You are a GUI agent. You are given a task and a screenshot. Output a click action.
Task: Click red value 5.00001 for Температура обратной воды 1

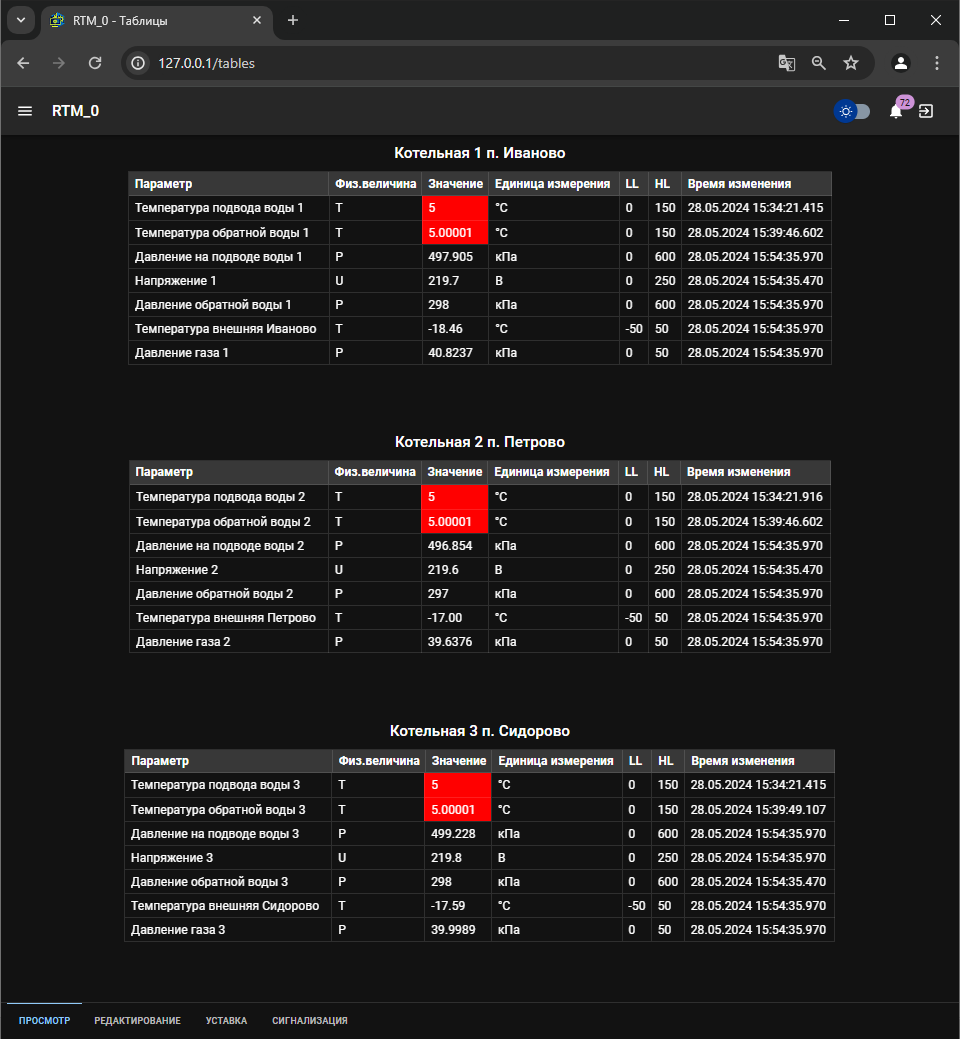click(455, 233)
